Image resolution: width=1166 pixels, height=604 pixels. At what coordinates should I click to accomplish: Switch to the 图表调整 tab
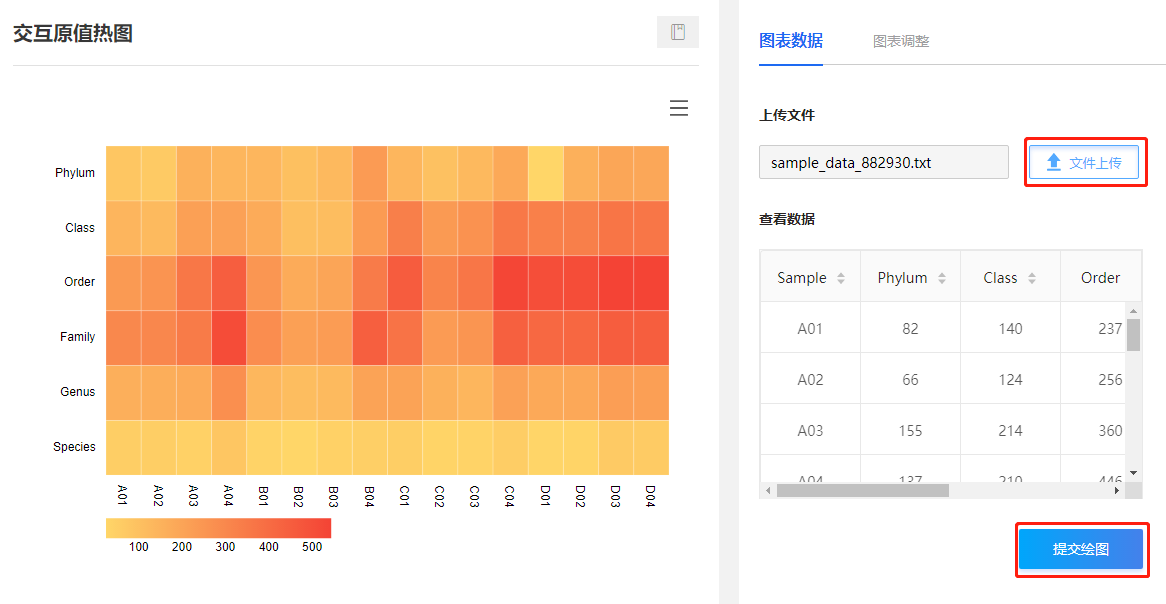click(901, 41)
